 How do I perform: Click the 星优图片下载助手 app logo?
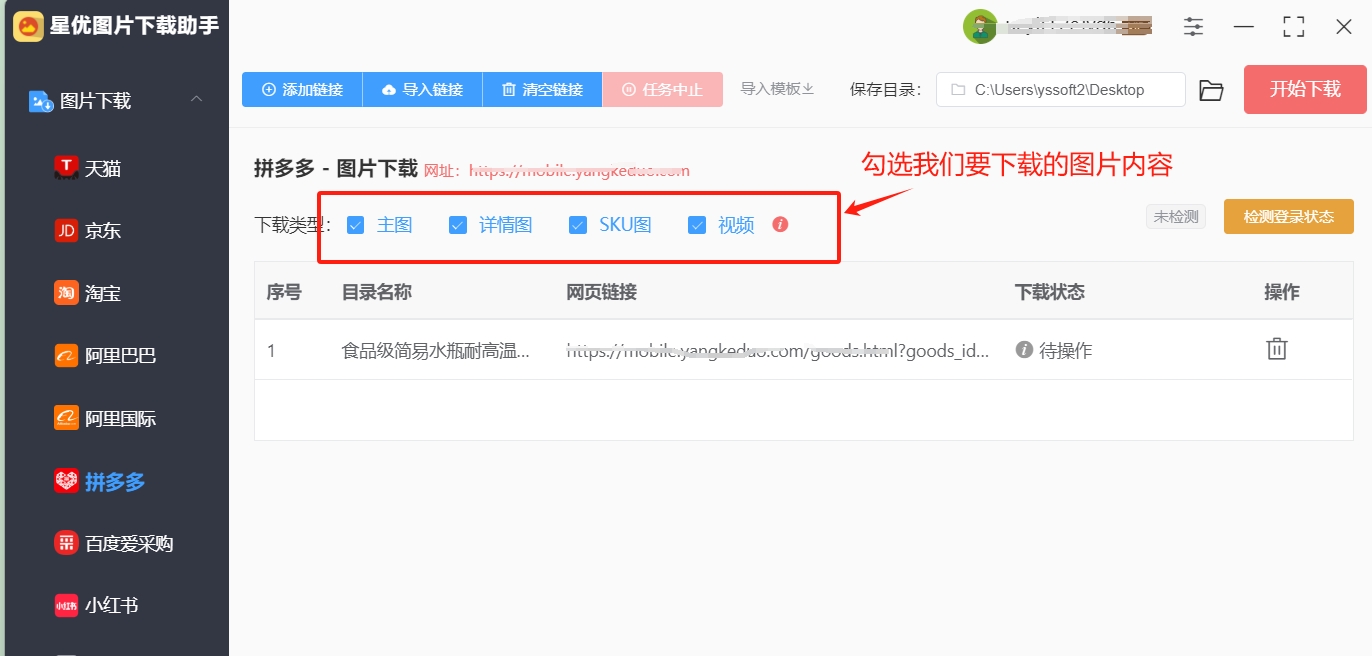(x=29, y=27)
